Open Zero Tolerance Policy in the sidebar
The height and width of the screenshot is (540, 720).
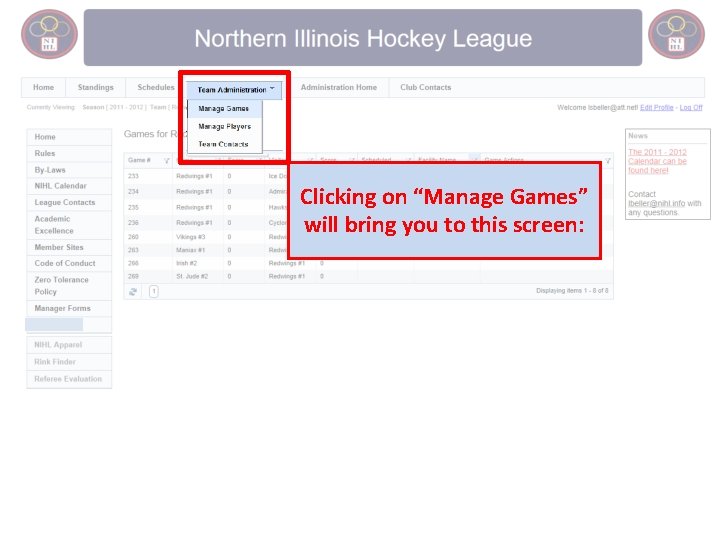pos(69,286)
